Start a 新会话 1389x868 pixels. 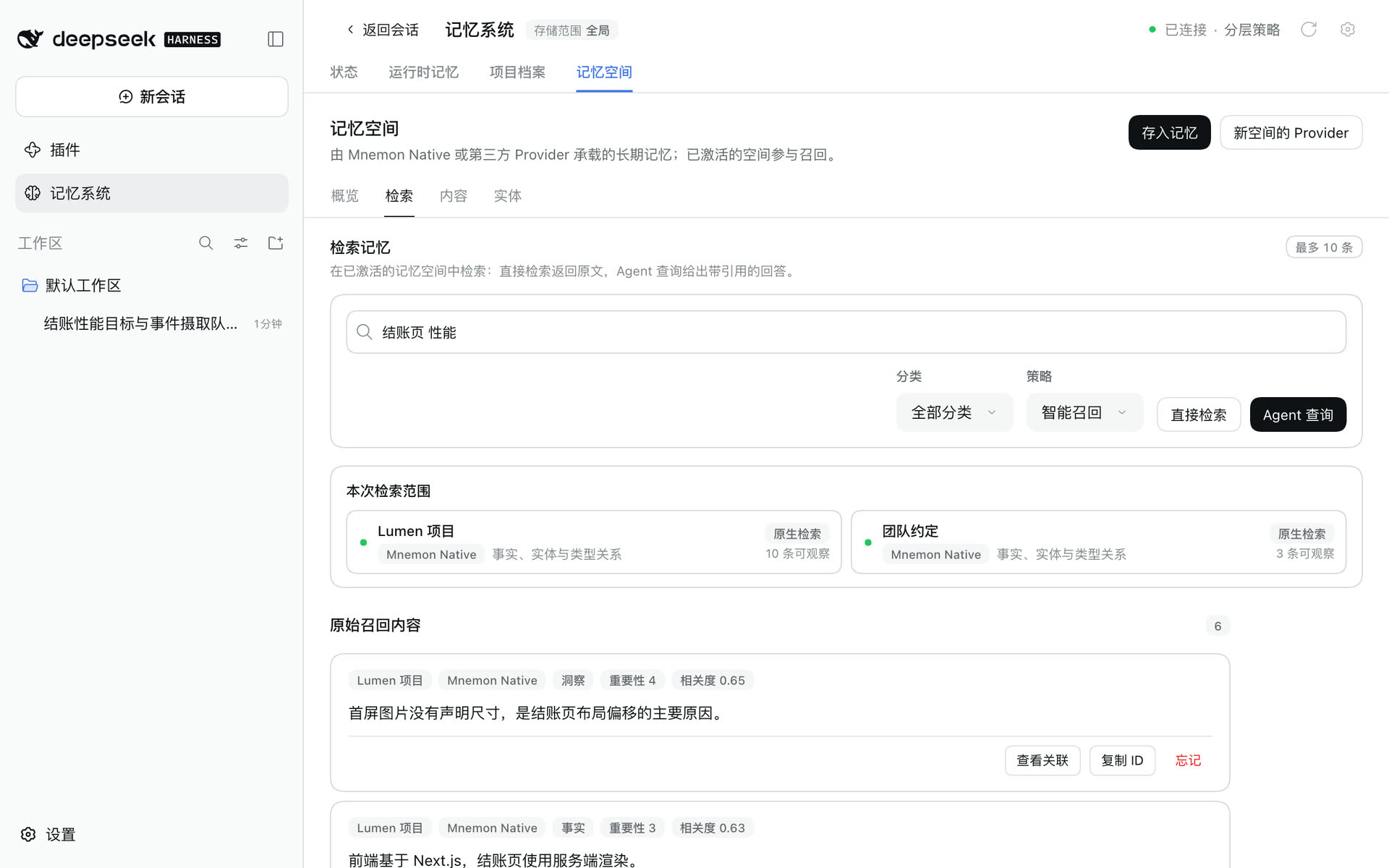(152, 97)
